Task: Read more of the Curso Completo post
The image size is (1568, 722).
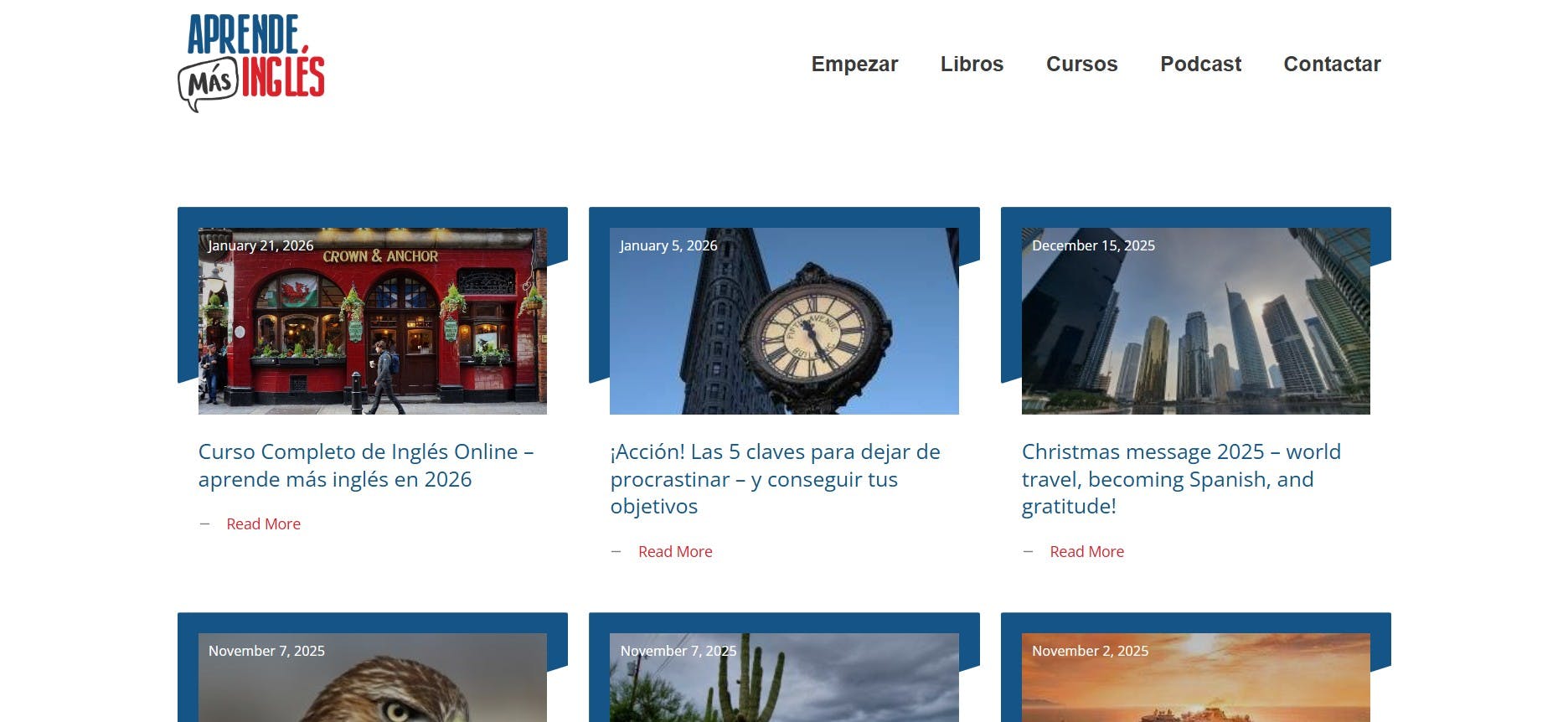Action: [263, 523]
